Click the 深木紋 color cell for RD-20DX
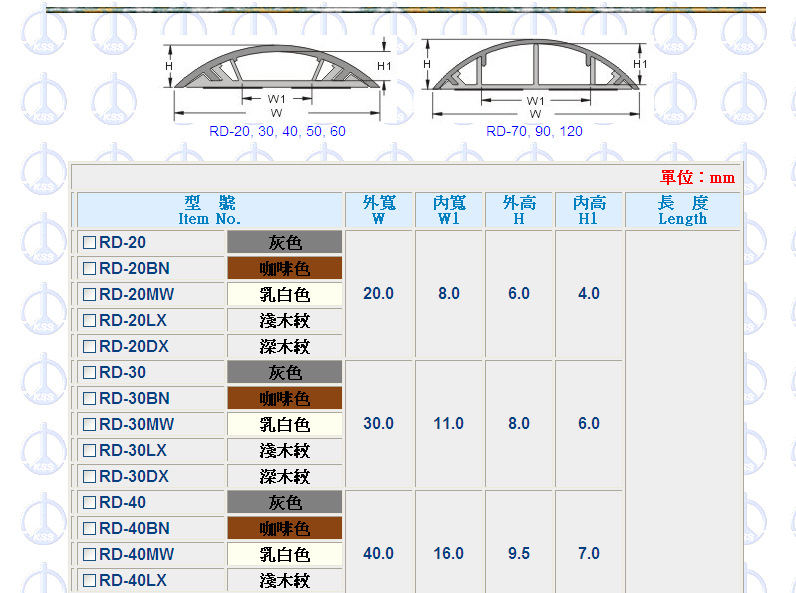Viewport: 796px width, 593px height. pyautogui.click(x=284, y=346)
